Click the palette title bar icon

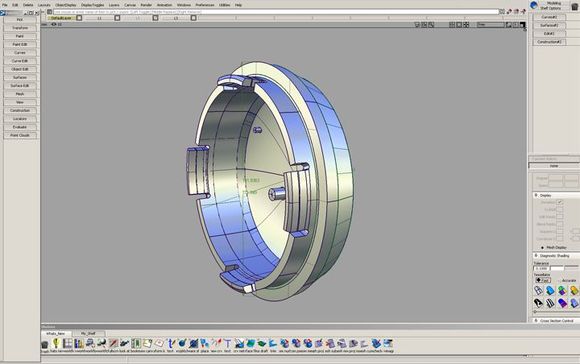pos(2,13)
